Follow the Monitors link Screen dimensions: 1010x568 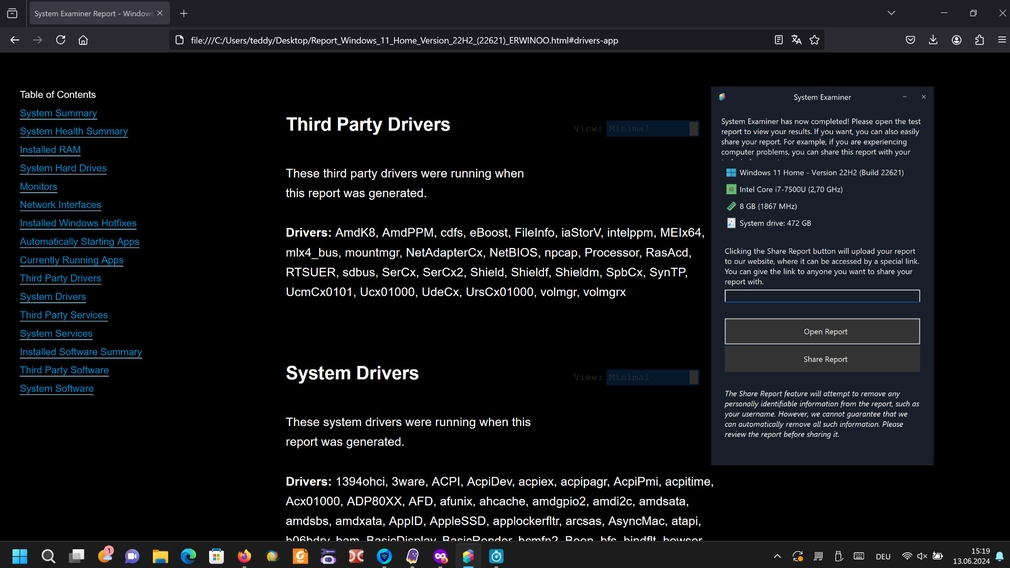38,187
